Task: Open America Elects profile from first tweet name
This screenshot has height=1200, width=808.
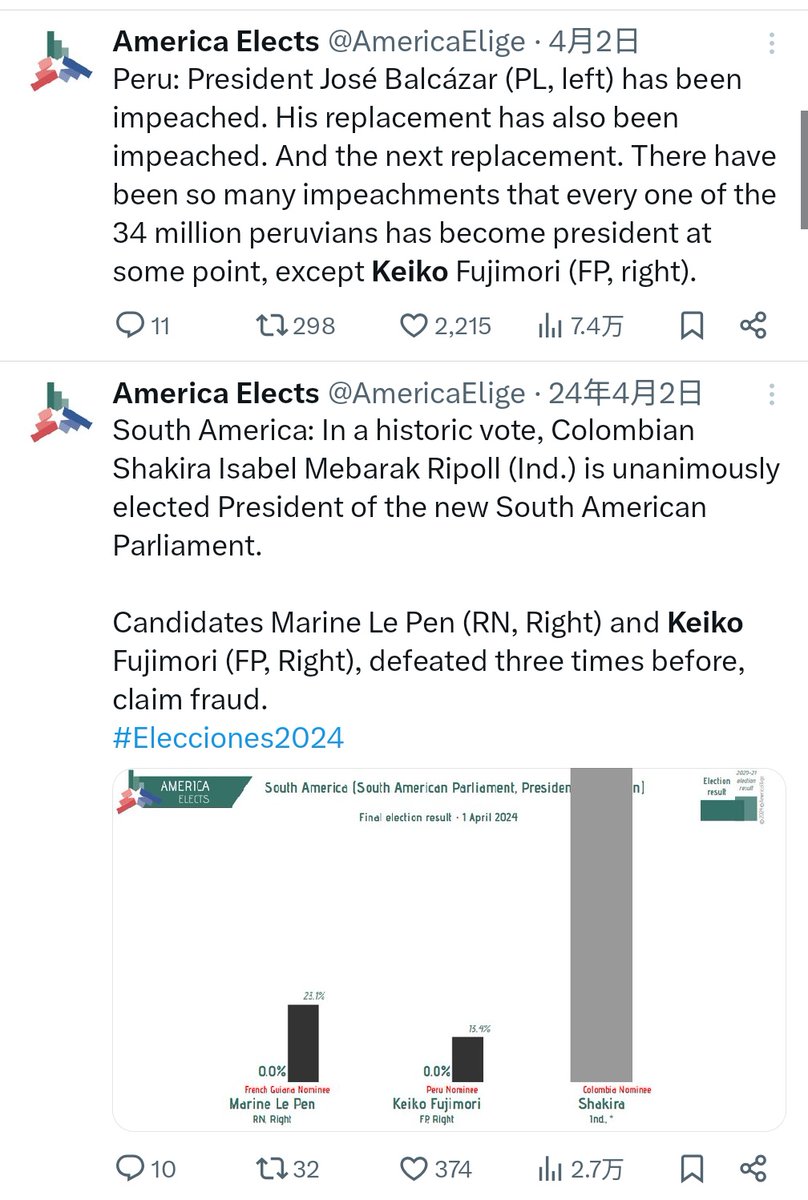Action: 216,41
